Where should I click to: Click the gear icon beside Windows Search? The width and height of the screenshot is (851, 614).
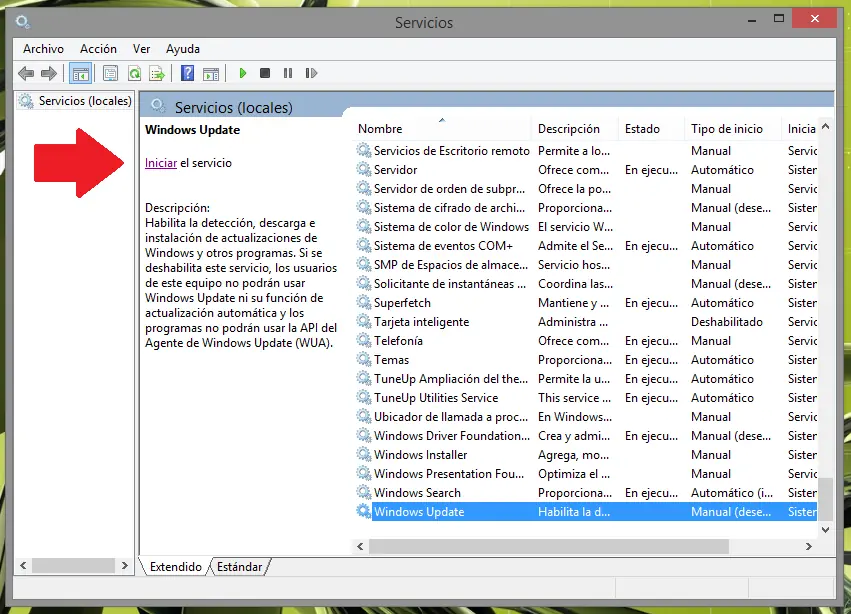coord(364,492)
